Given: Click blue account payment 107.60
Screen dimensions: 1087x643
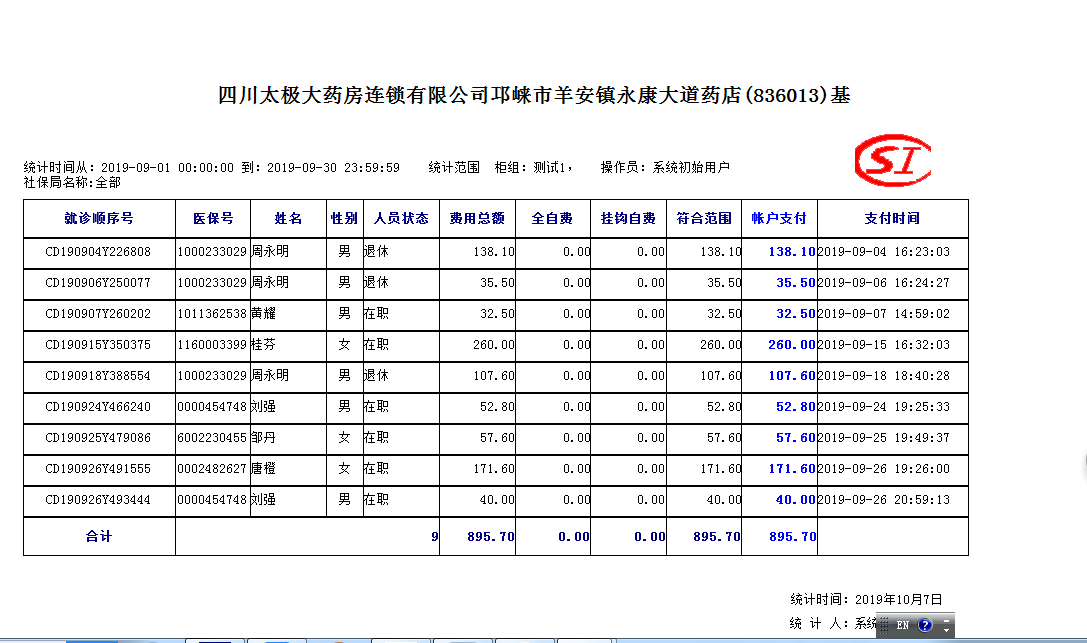Looking at the screenshot, I should 792,376.
